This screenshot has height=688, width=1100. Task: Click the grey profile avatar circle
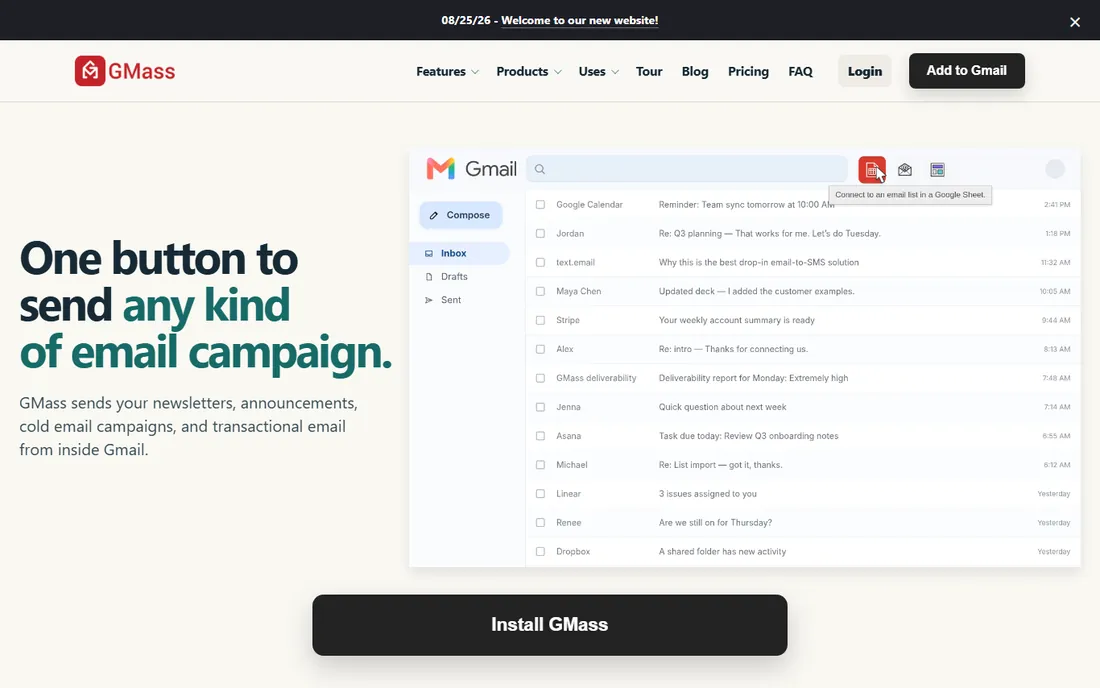coord(1054,169)
